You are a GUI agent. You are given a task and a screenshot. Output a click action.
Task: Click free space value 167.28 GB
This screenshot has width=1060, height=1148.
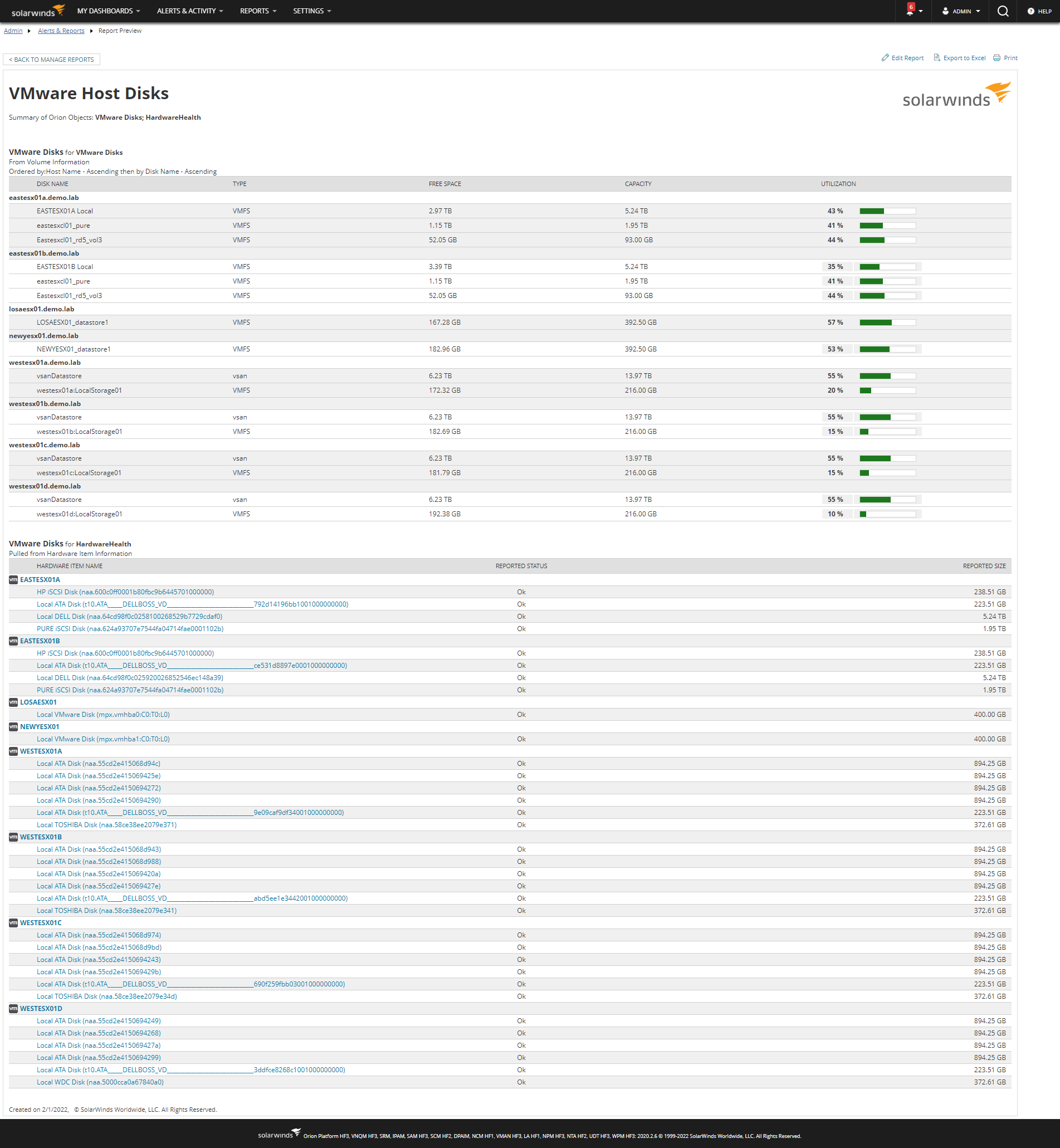click(444, 323)
